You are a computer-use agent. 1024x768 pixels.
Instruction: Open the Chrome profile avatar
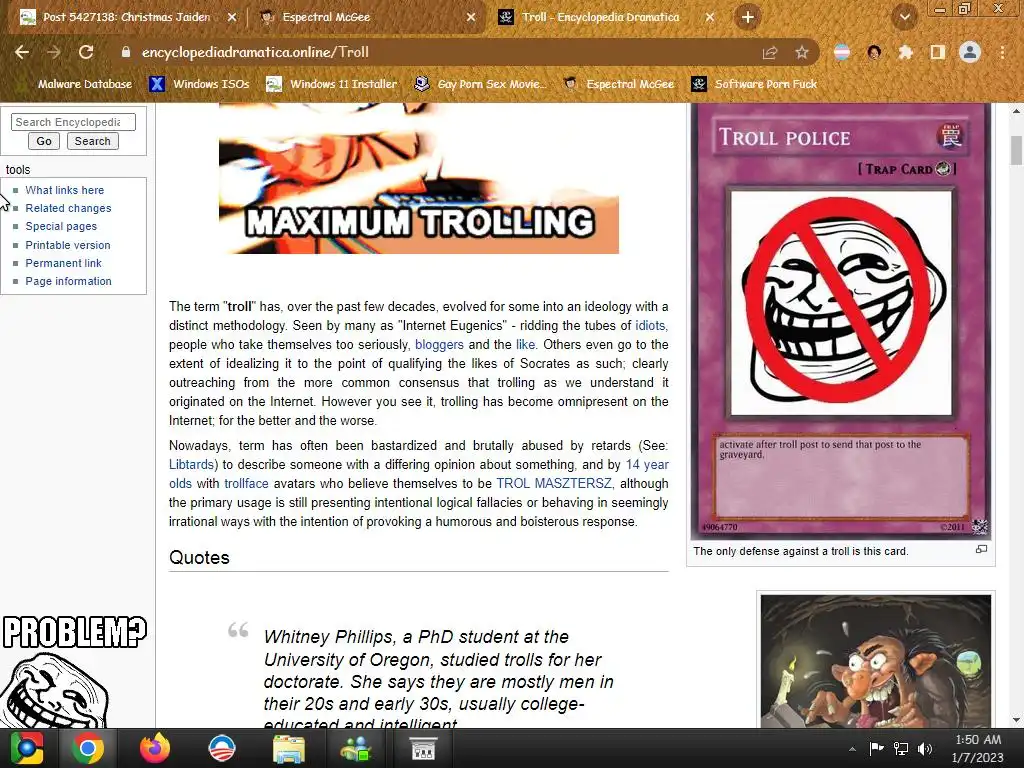pyautogui.click(x=970, y=52)
